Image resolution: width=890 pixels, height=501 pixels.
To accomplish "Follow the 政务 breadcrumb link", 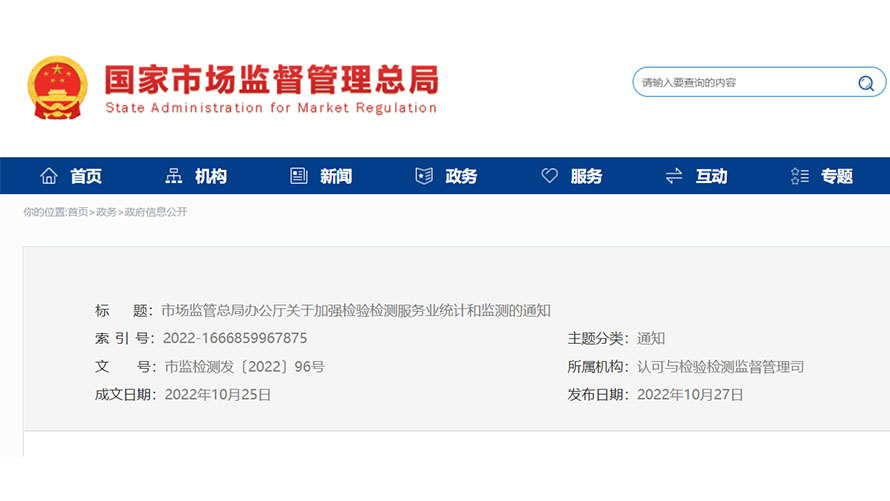I will (106, 212).
